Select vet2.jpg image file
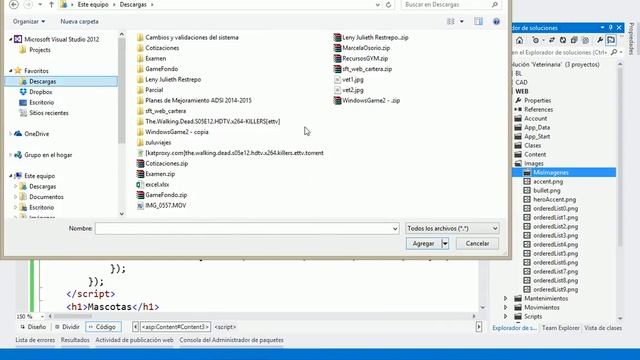Screen dimensions: 640x360 tap(349, 90)
